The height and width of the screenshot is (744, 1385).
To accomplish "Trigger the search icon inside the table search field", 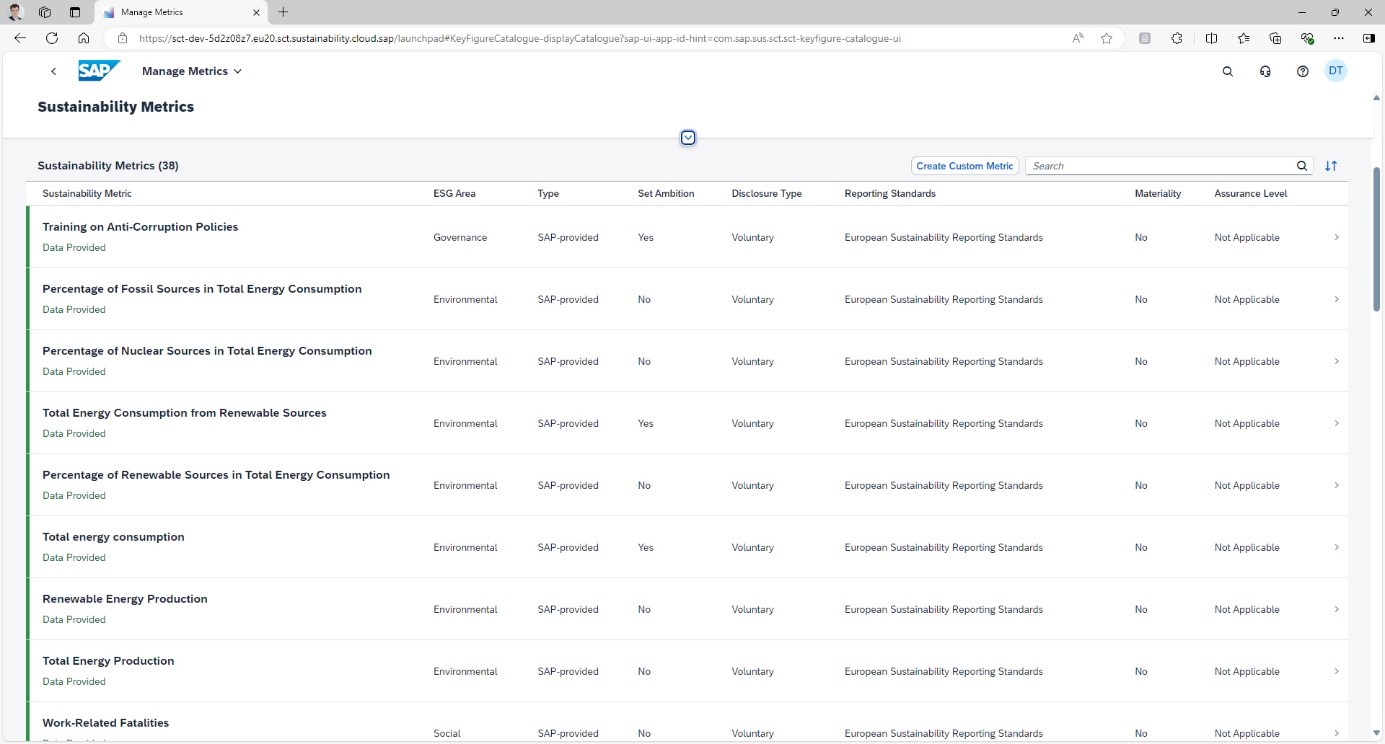I will coord(1302,165).
